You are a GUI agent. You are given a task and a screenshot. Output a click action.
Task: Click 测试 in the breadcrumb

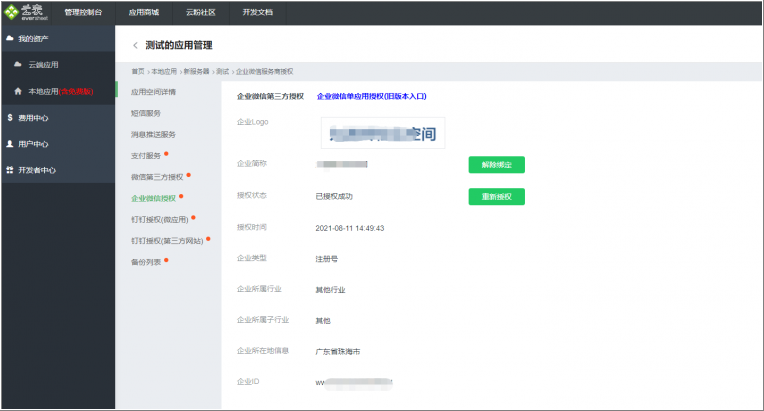click(x=223, y=72)
